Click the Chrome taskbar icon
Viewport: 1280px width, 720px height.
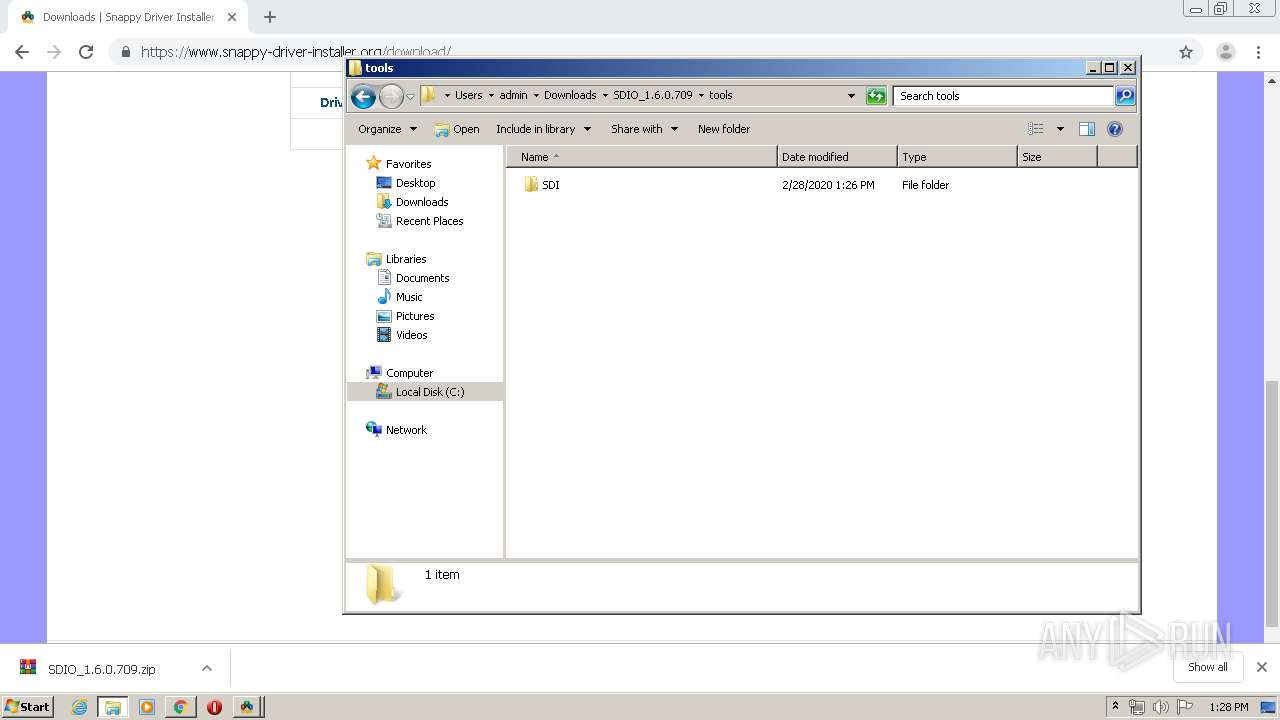181,707
